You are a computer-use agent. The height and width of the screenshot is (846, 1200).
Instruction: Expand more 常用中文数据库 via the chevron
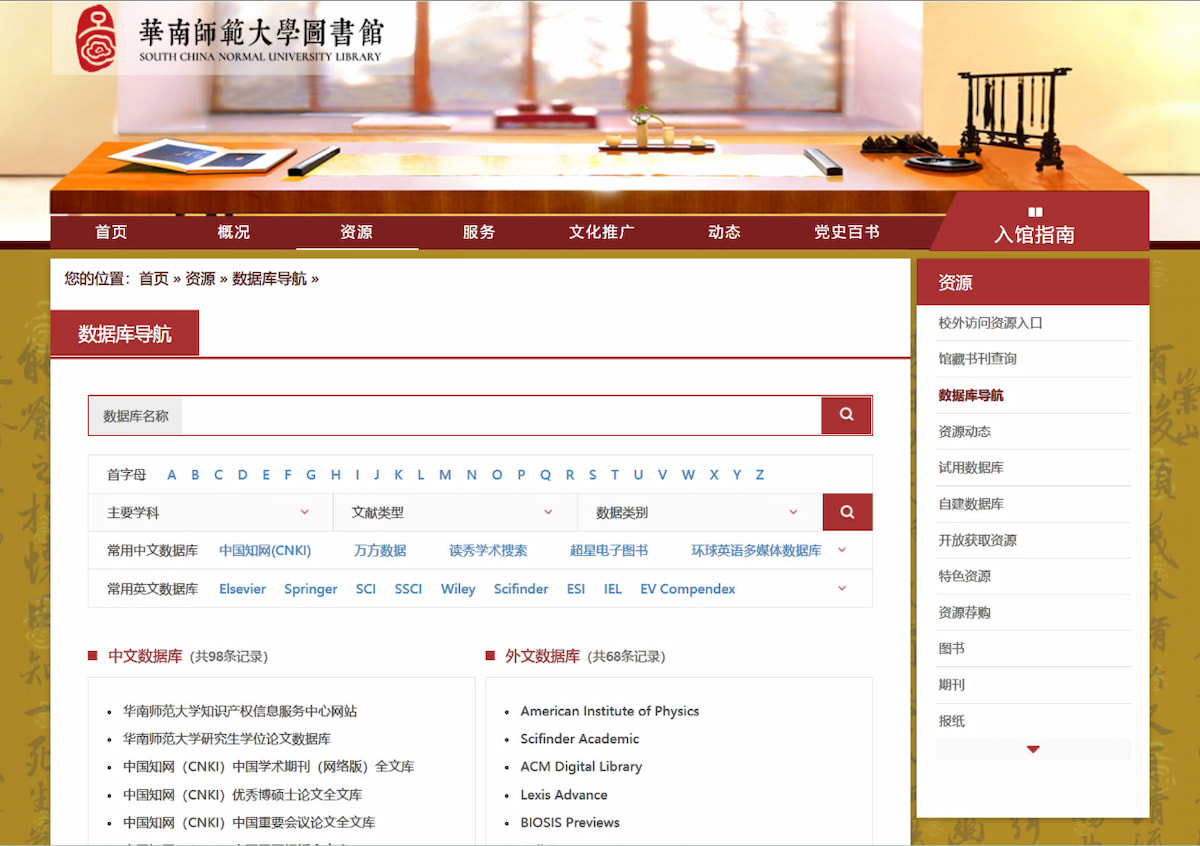(x=843, y=549)
